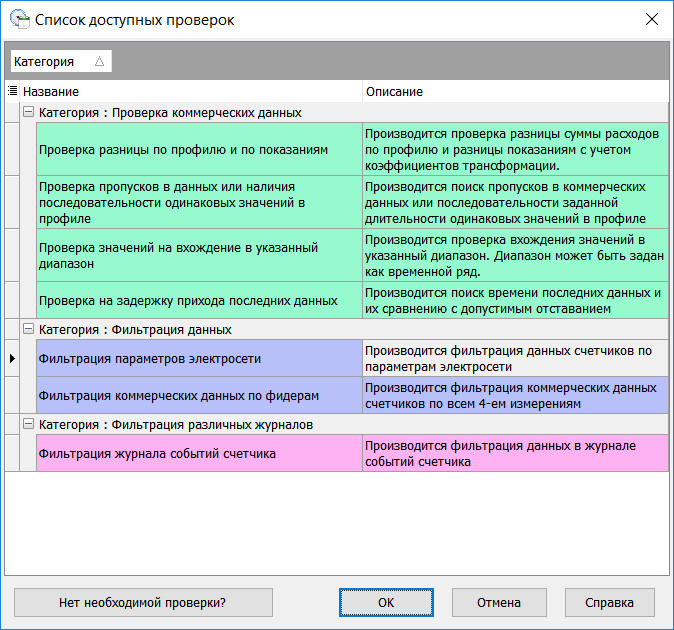This screenshot has width=674, height=630.
Task: Select Проверка значений на вхождение в указанный диапазон
Action: pyautogui.click(x=199, y=255)
